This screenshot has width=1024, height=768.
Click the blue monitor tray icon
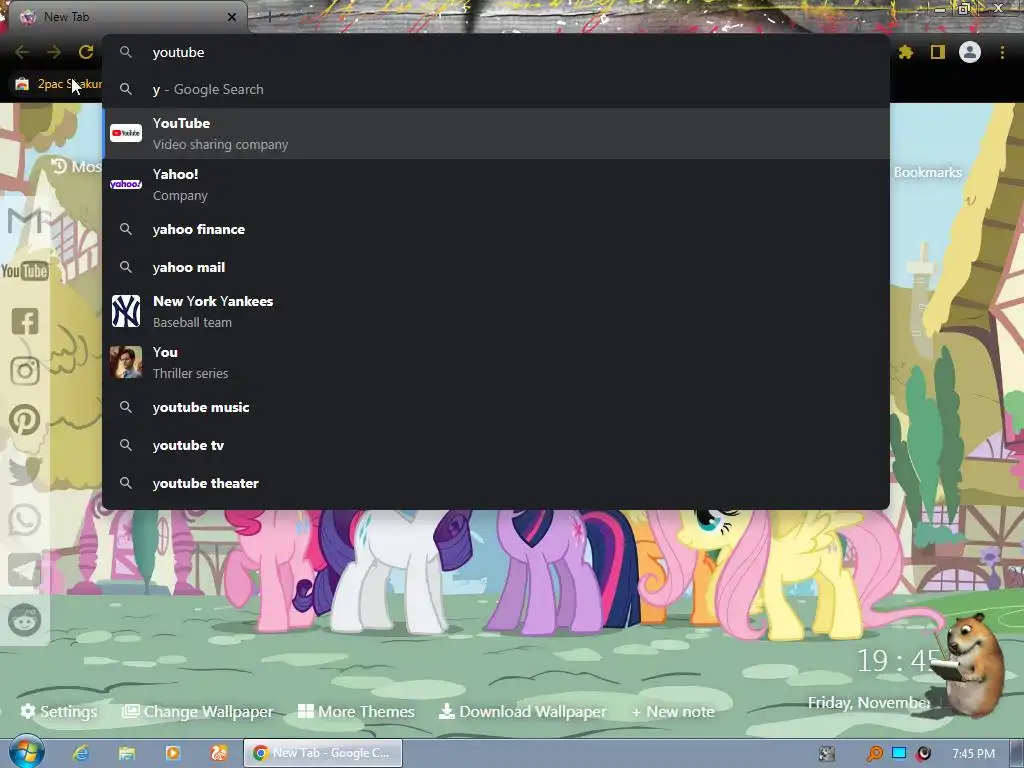point(899,753)
